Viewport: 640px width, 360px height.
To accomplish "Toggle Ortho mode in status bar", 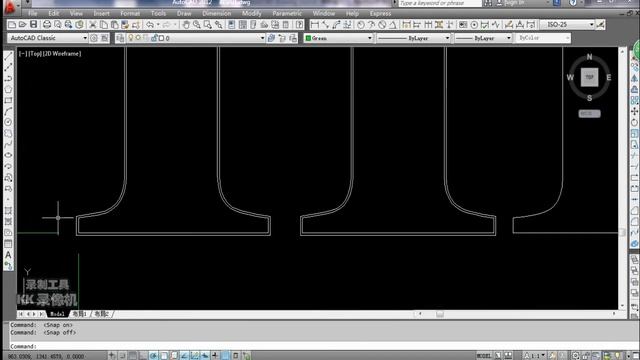I will coord(143,356).
